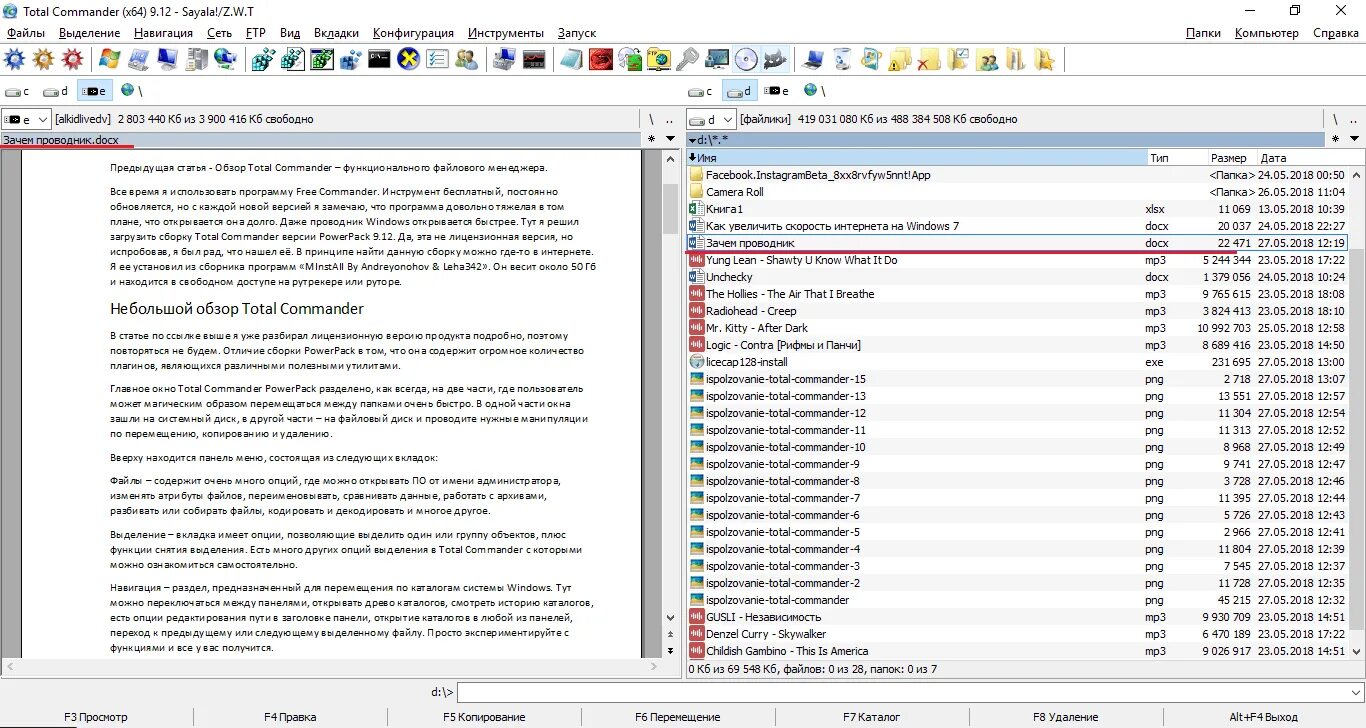The width and height of the screenshot is (1366, 728).
Task: Click the folder with star icon
Action: tap(1044, 59)
